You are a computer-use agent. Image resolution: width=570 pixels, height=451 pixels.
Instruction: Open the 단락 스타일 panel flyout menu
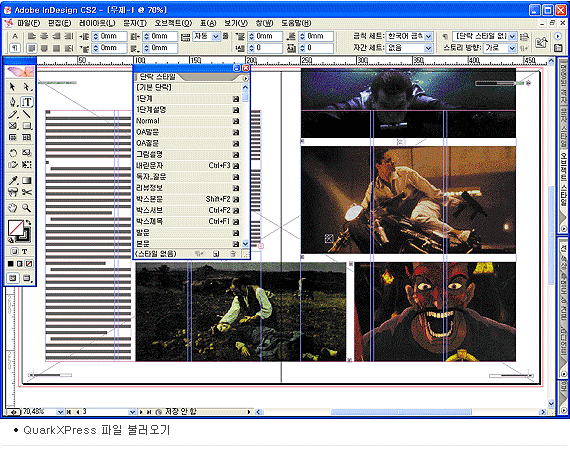click(246, 78)
